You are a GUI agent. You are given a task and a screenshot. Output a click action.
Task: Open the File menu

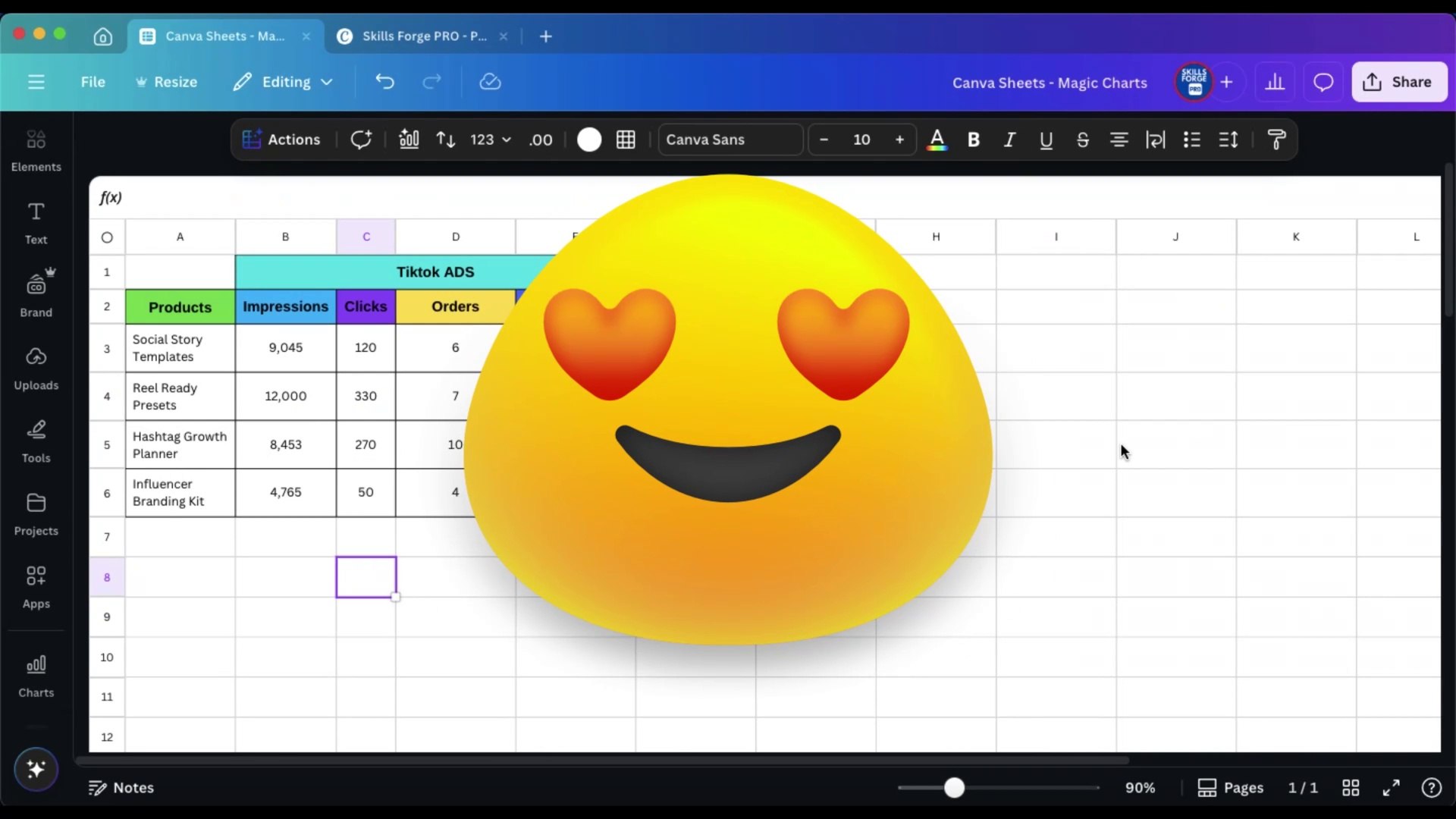click(93, 82)
